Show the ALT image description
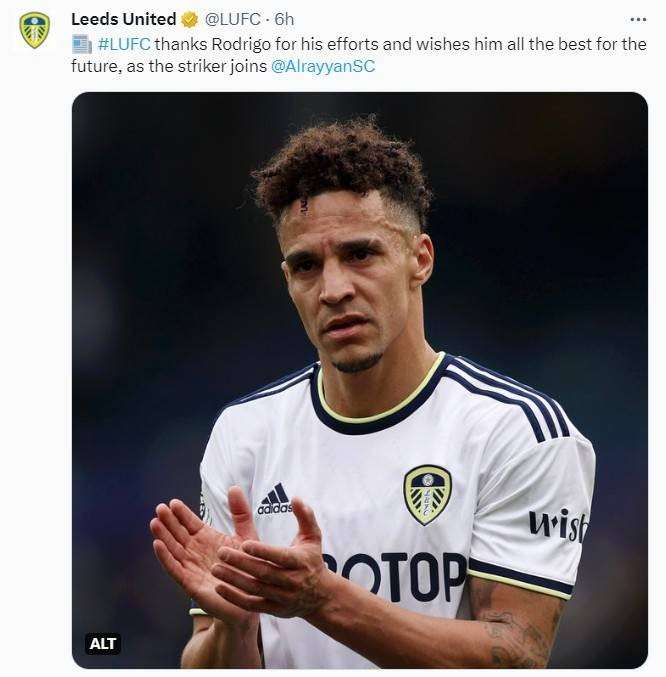 tap(103, 643)
